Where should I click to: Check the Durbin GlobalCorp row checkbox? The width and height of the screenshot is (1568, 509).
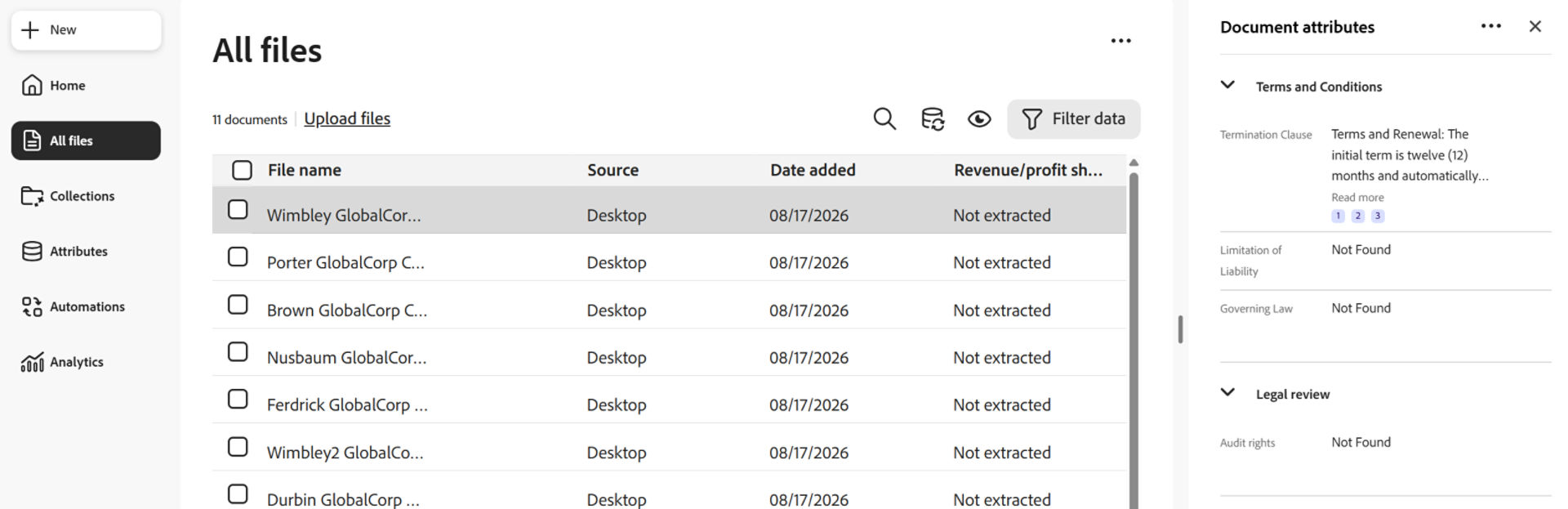click(238, 494)
